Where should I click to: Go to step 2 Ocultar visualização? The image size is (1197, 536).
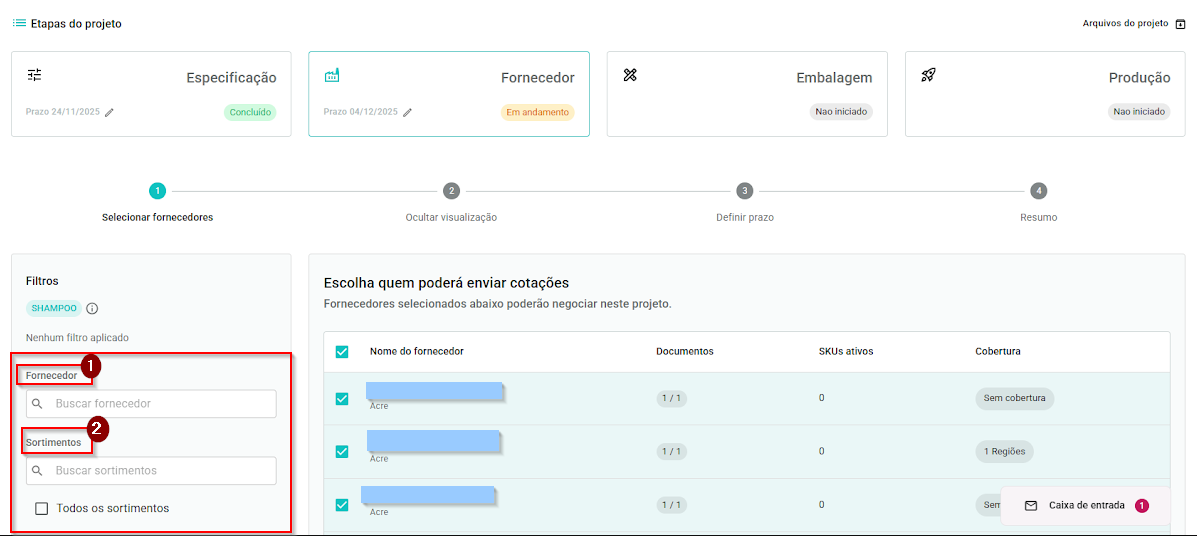pyautogui.click(x=451, y=191)
